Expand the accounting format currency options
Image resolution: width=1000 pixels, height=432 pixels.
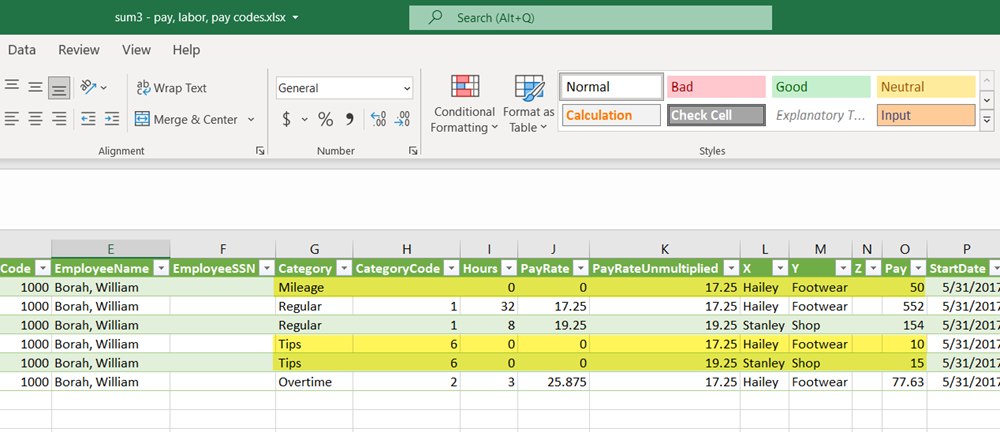click(x=304, y=119)
